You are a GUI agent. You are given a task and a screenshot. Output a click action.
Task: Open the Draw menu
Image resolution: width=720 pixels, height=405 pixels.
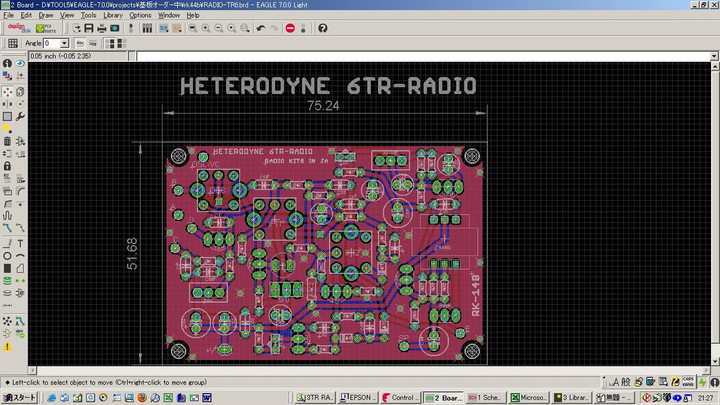[45, 16]
